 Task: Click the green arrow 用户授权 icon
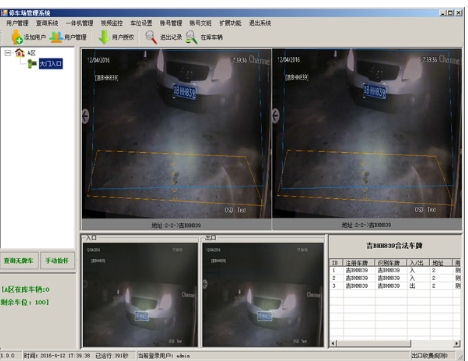pyautogui.click(x=104, y=37)
